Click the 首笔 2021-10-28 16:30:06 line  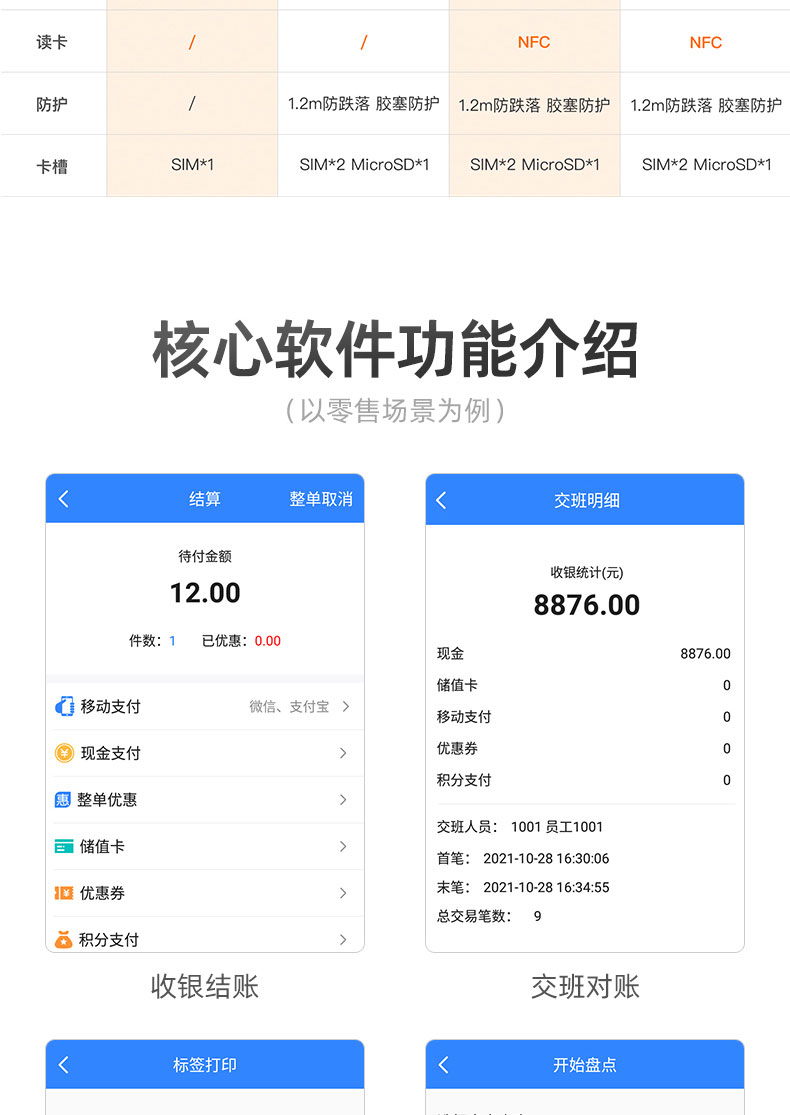(x=523, y=858)
